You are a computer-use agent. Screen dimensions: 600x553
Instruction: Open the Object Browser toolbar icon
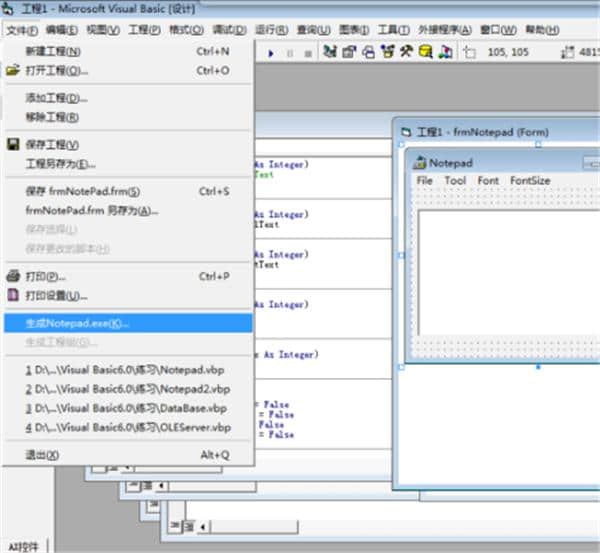387,52
